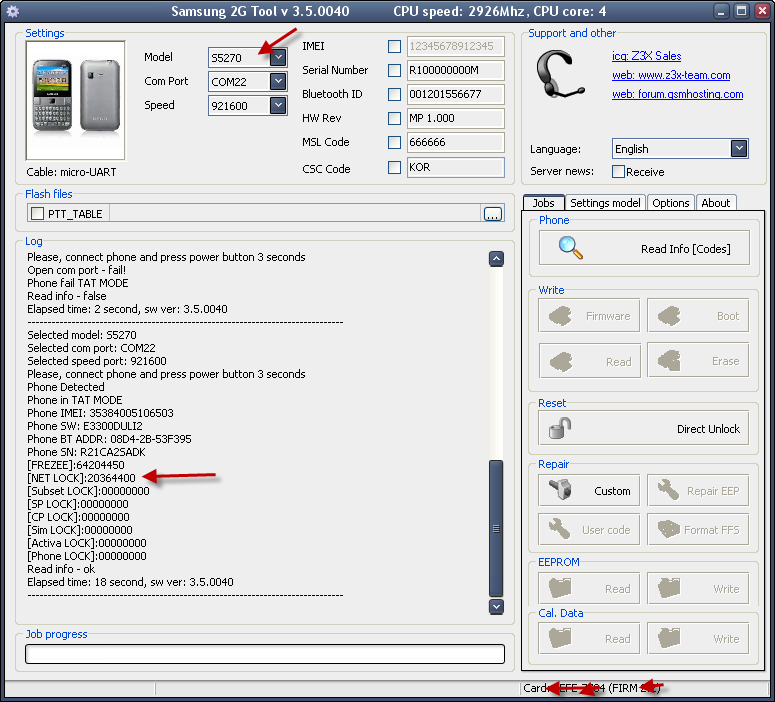Switch to the Settings model tab
Image resolution: width=775 pixels, height=702 pixels.
click(605, 203)
